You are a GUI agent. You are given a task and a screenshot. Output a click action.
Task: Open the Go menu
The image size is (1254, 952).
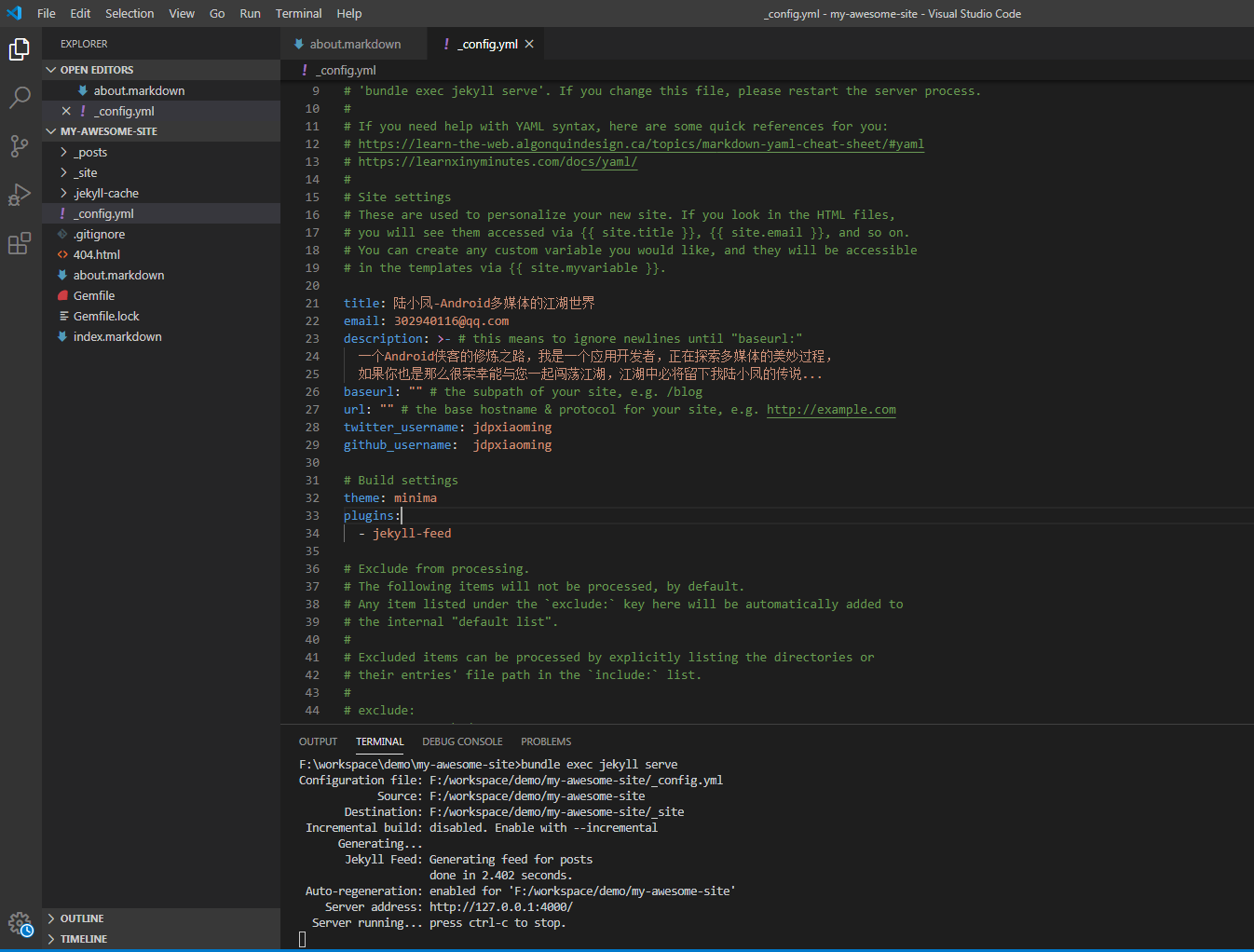[x=217, y=13]
